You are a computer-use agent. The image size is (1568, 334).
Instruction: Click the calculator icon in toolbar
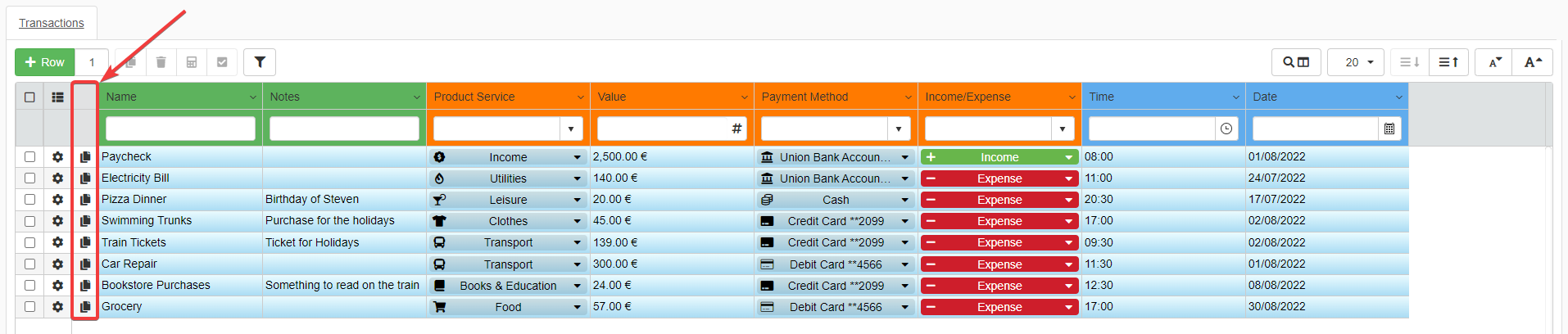click(x=192, y=62)
